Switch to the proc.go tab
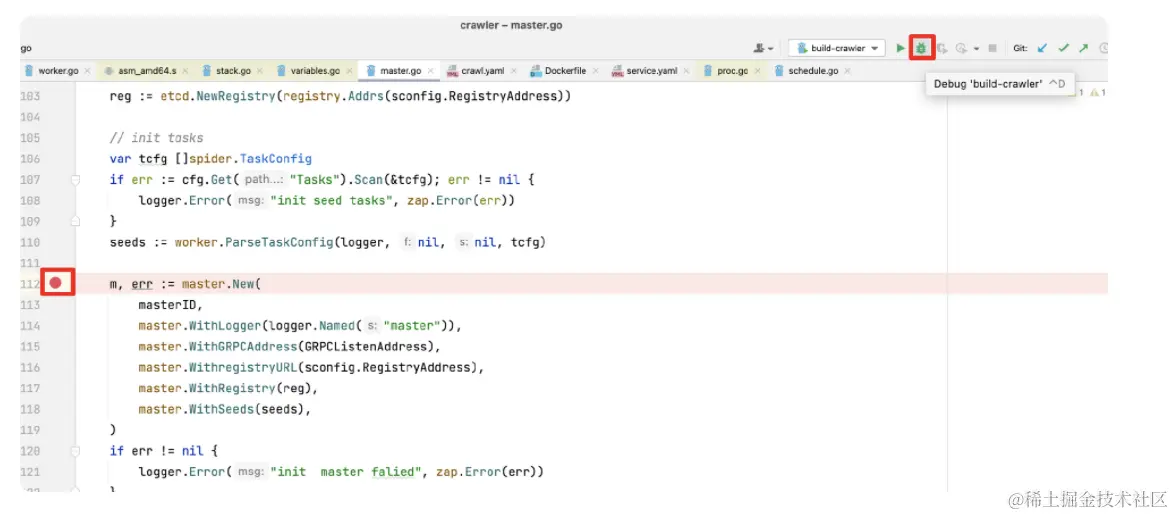Viewport: 1174px width, 516px height. [x=732, y=71]
